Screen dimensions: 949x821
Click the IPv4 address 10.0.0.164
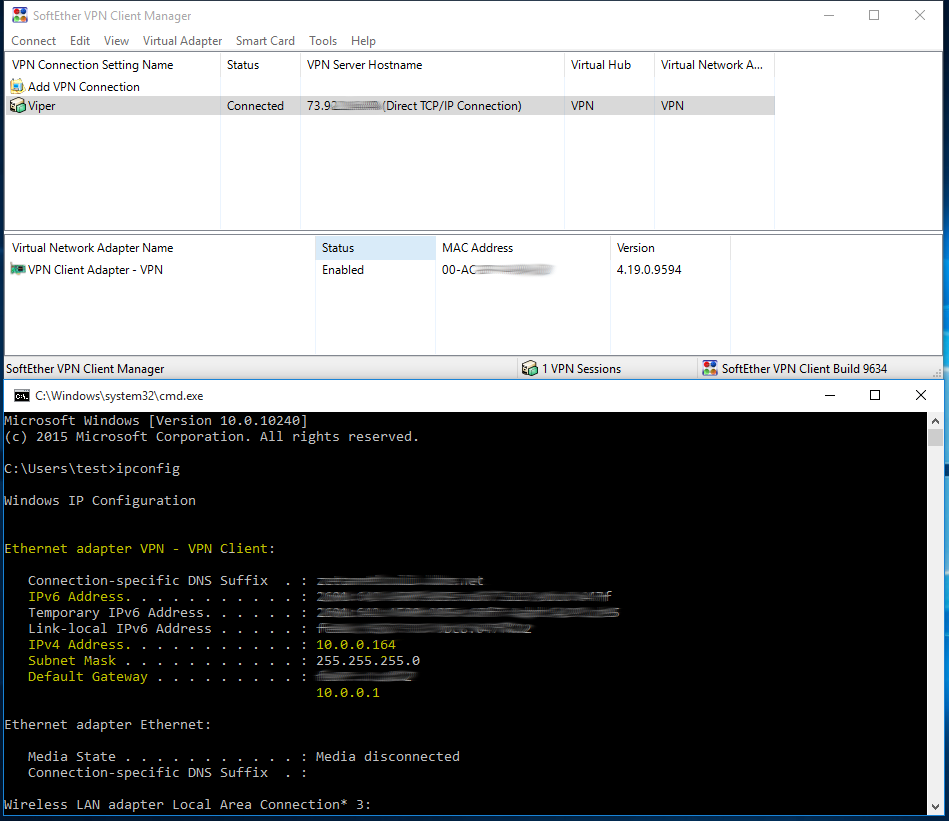tap(356, 645)
